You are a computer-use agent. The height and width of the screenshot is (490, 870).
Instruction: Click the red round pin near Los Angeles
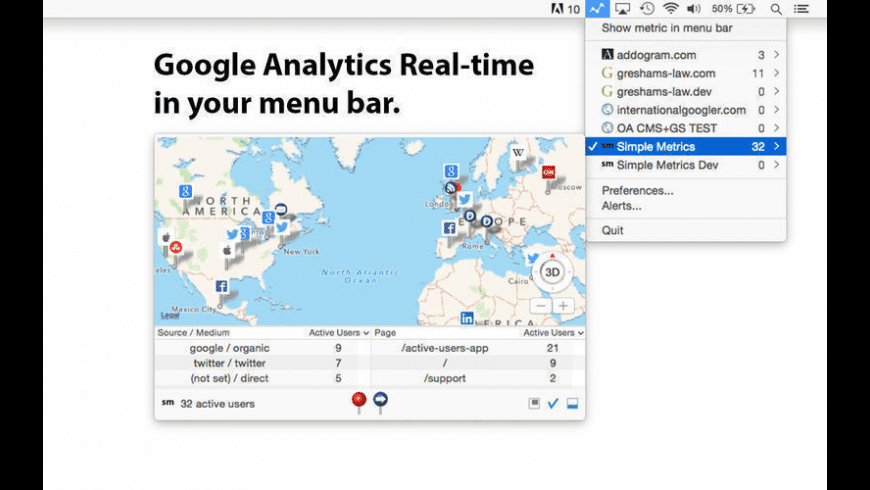(176, 247)
